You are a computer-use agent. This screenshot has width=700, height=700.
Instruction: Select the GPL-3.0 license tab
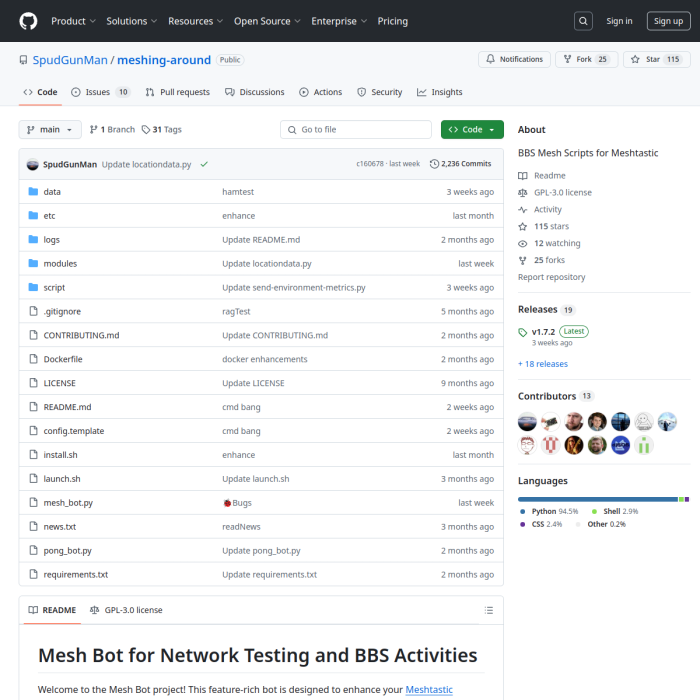127,610
